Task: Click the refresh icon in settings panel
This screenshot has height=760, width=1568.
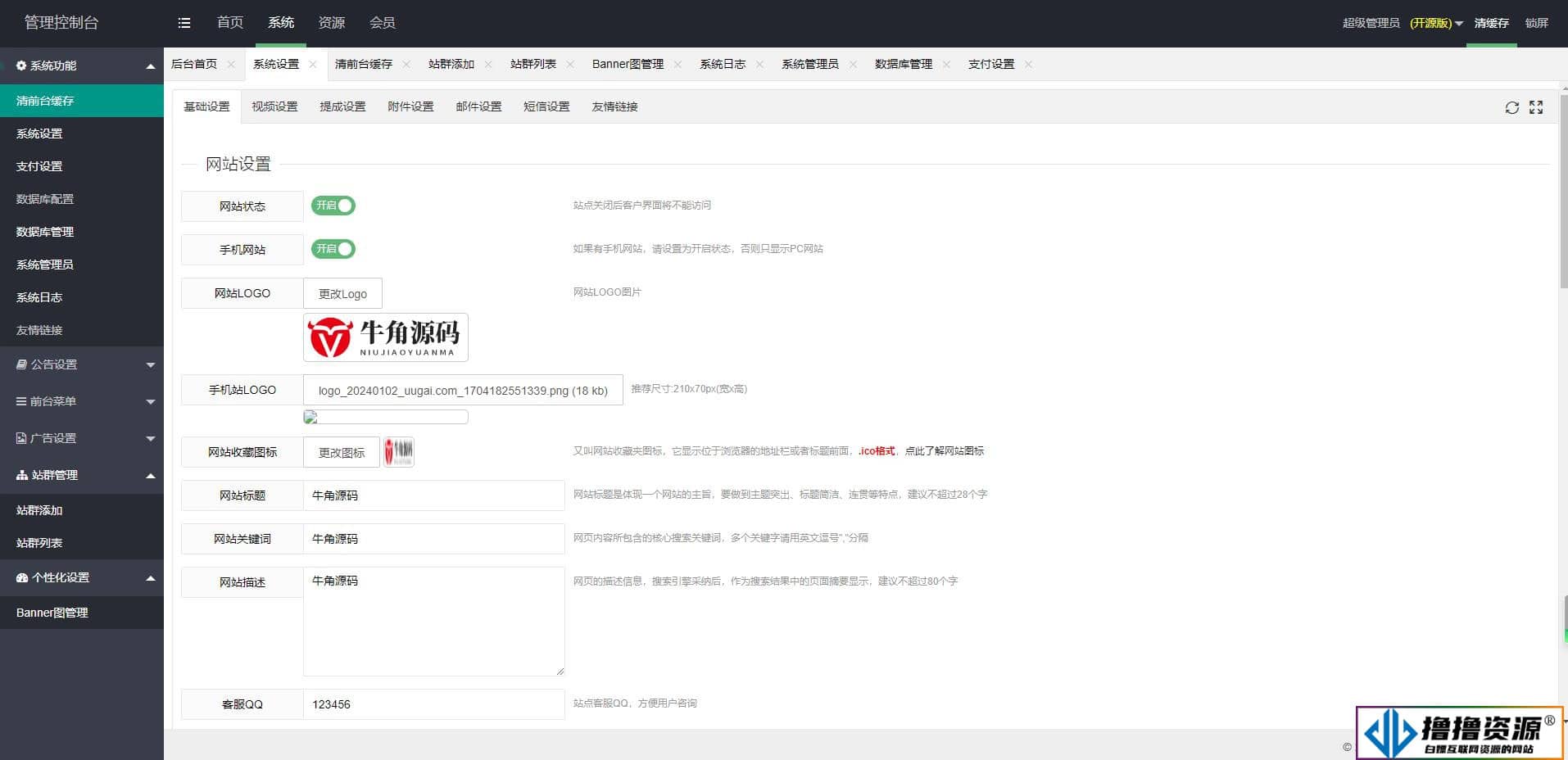Action: (x=1511, y=107)
